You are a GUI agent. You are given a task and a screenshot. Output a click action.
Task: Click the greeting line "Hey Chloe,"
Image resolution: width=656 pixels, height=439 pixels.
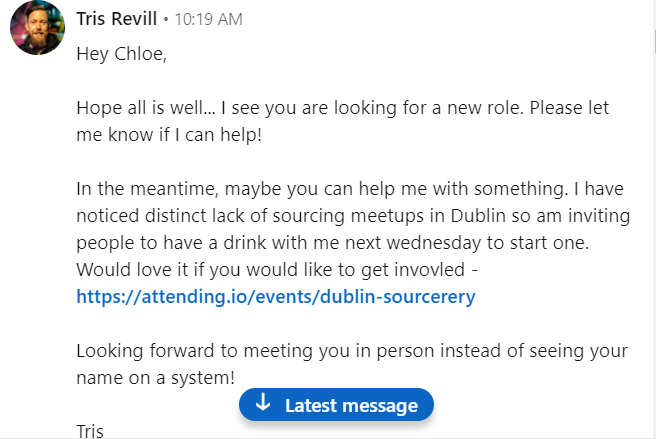pos(122,54)
